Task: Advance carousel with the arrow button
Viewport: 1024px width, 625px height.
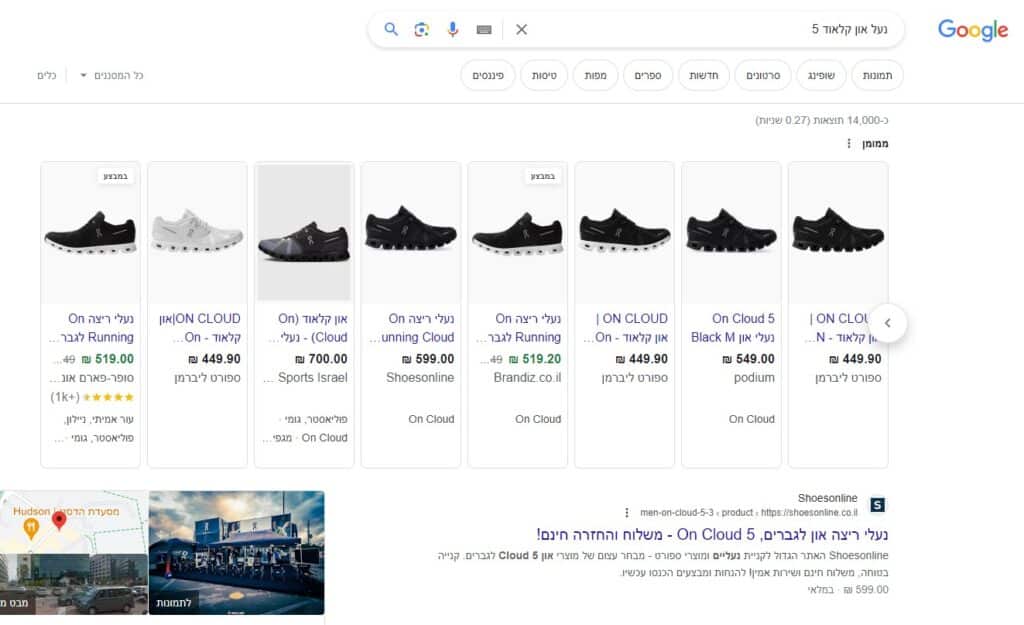Action: [x=888, y=323]
